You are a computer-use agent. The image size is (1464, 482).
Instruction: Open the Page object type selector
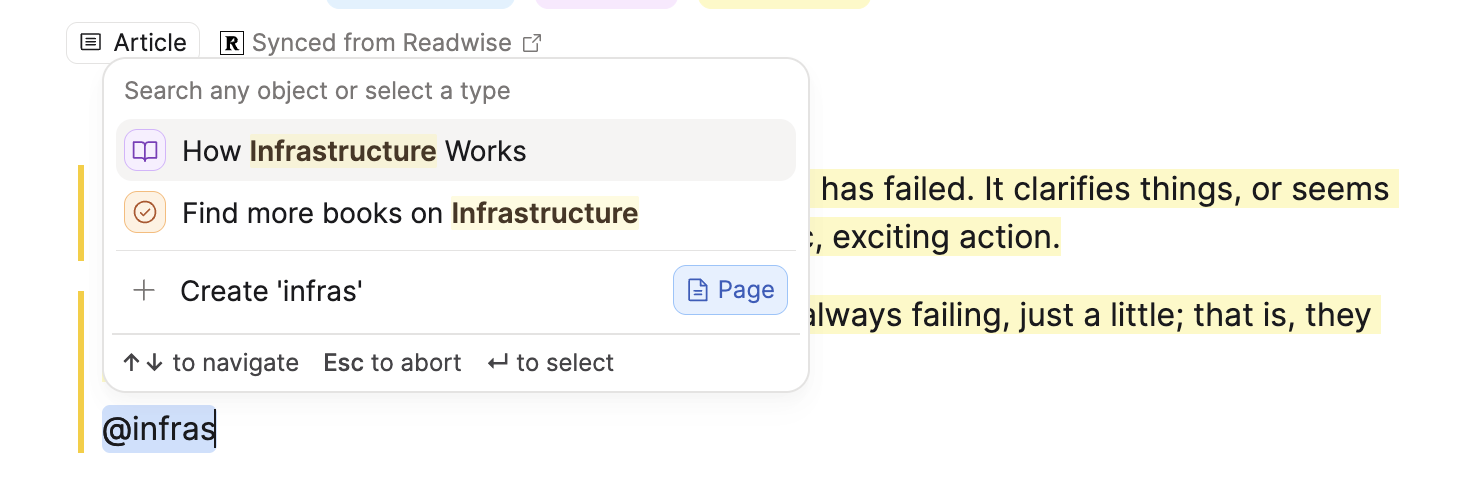(731, 290)
